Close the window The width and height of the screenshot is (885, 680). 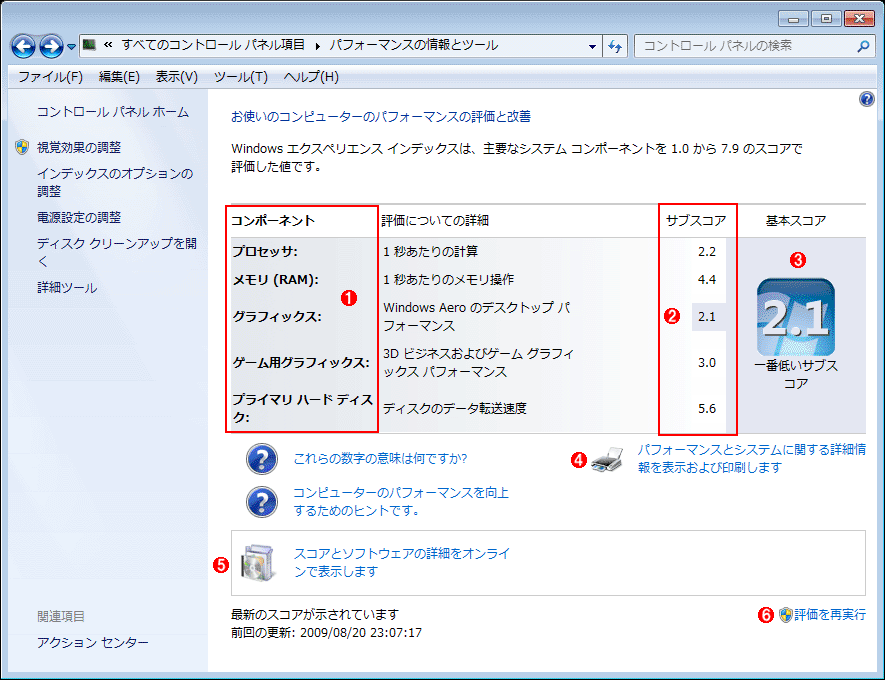[x=859, y=19]
